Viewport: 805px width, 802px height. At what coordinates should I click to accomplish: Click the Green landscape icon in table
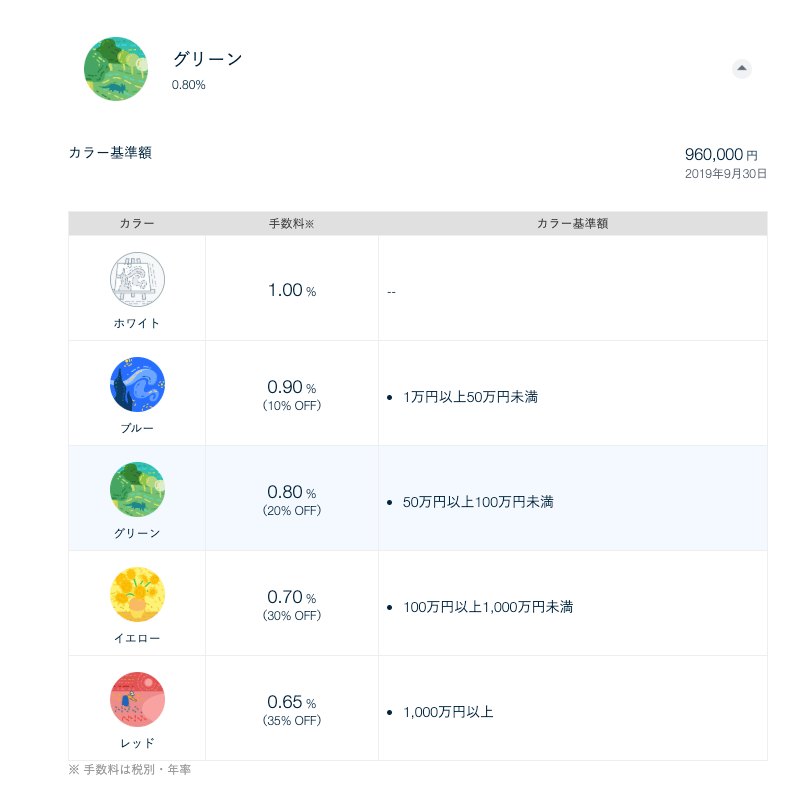137,490
